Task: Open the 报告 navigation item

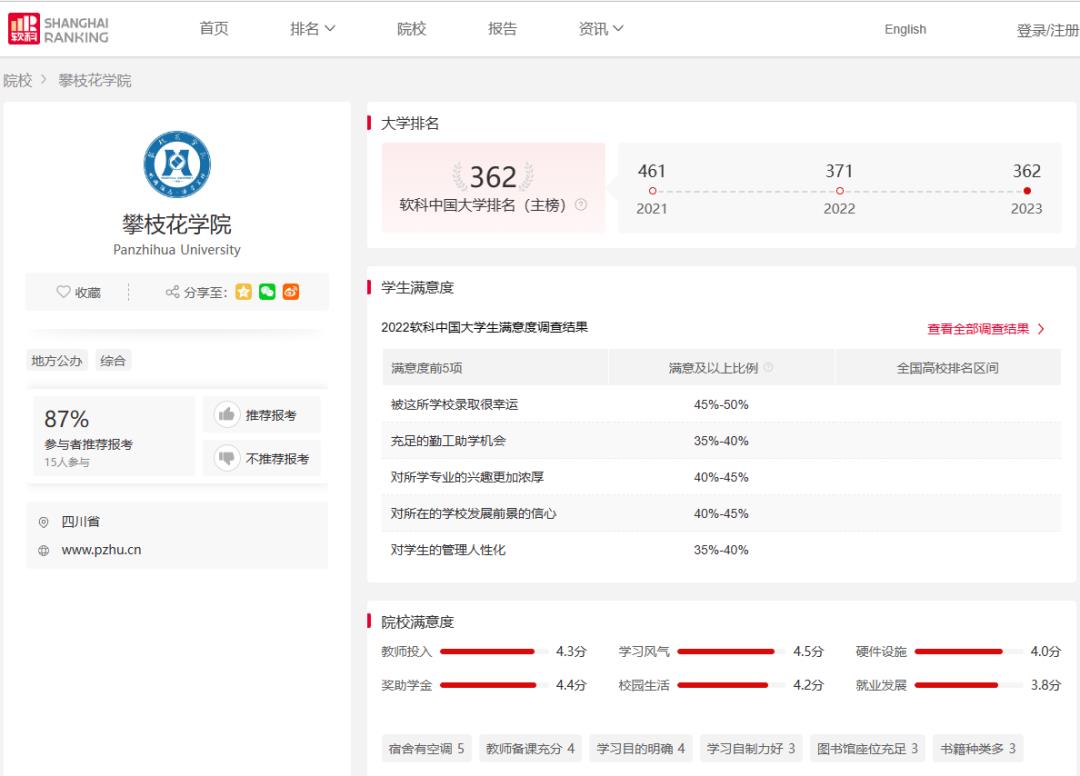Action: click(x=502, y=29)
